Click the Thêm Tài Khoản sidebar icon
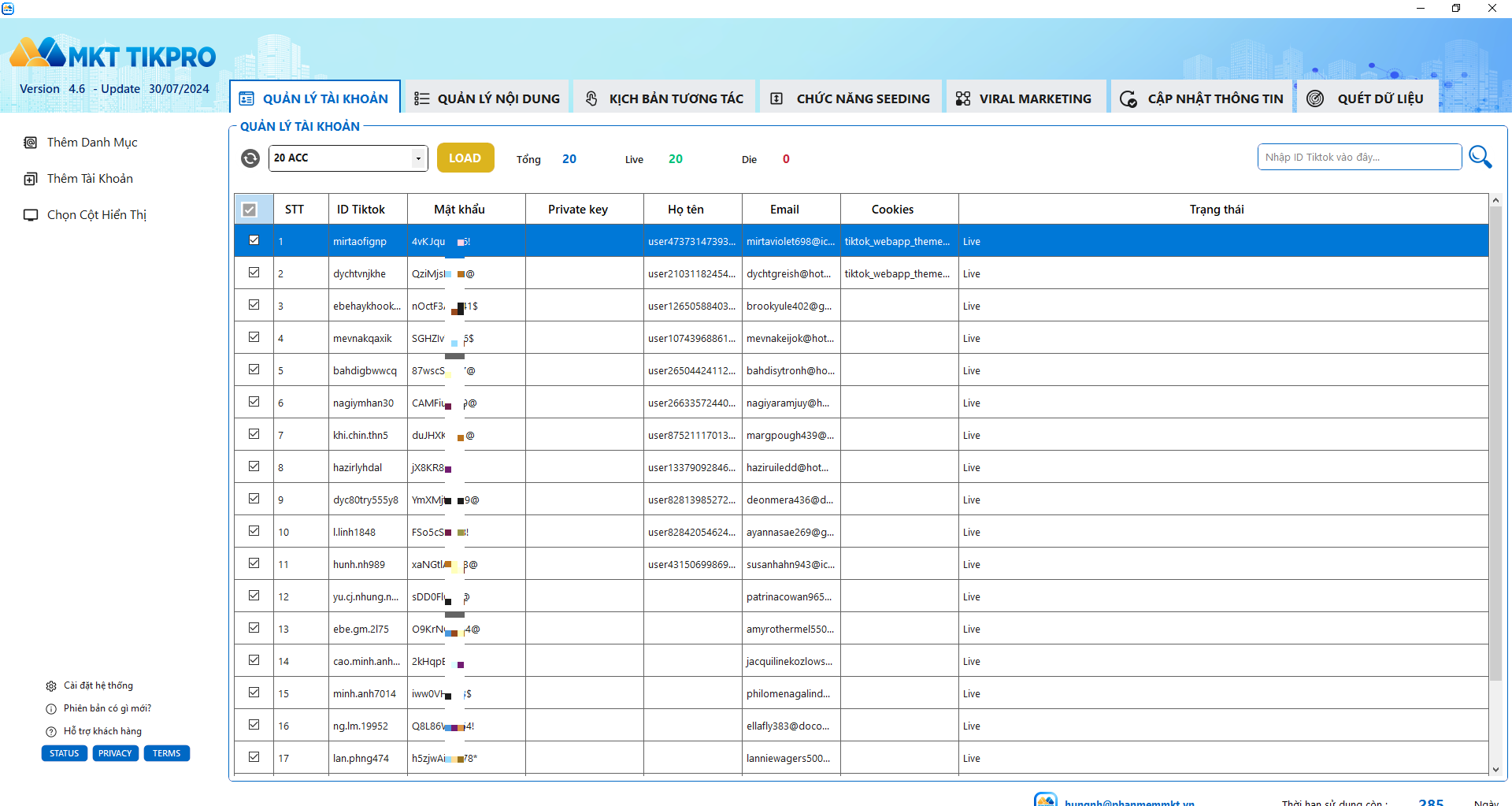 31,179
